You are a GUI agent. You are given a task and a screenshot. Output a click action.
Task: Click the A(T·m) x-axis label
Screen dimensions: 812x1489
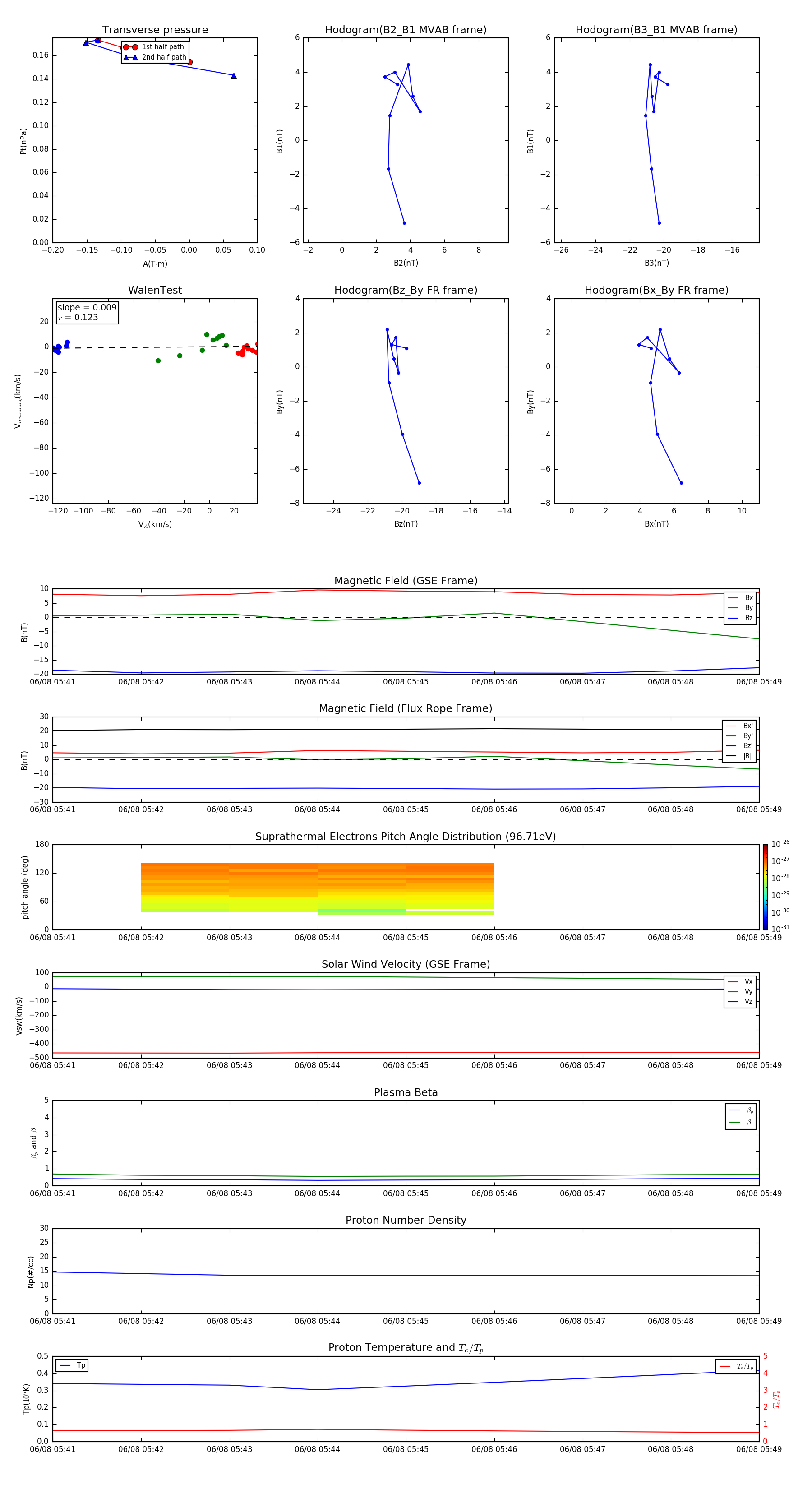coord(155,264)
